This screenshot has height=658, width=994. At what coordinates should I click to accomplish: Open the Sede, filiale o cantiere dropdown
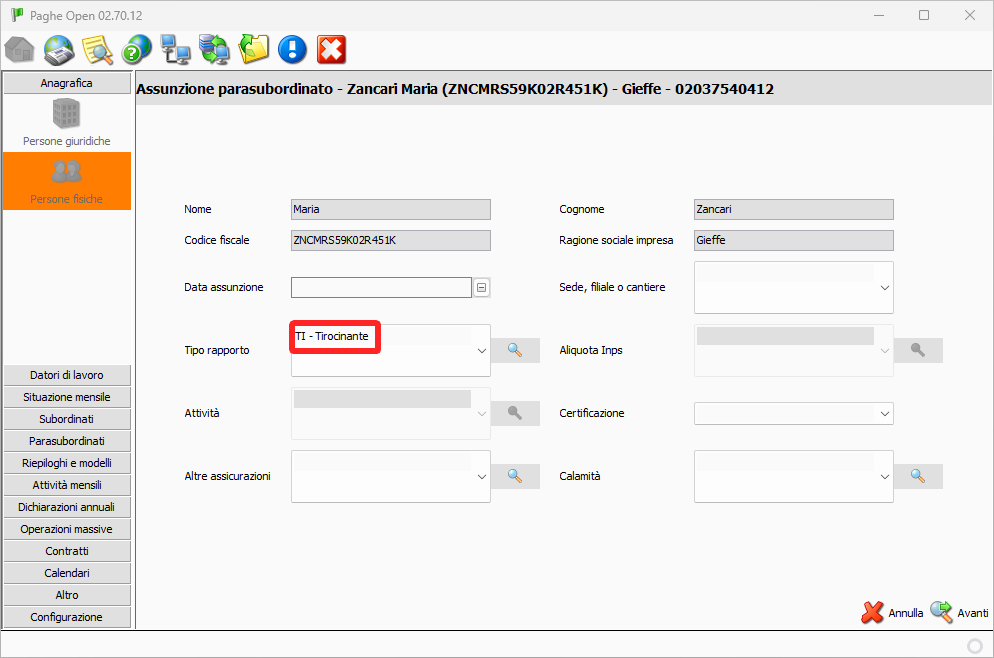[884, 288]
